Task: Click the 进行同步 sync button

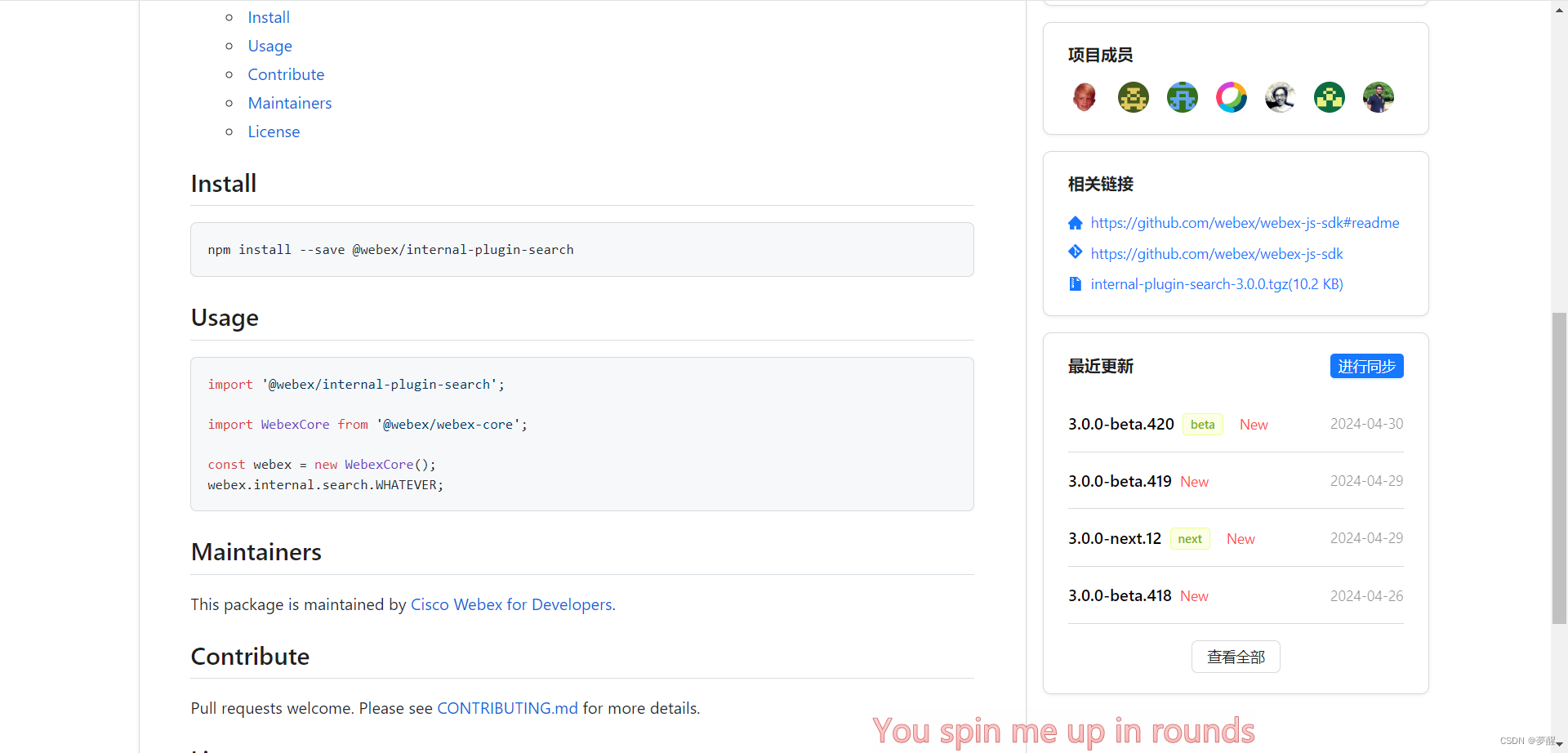Action: pos(1365,366)
